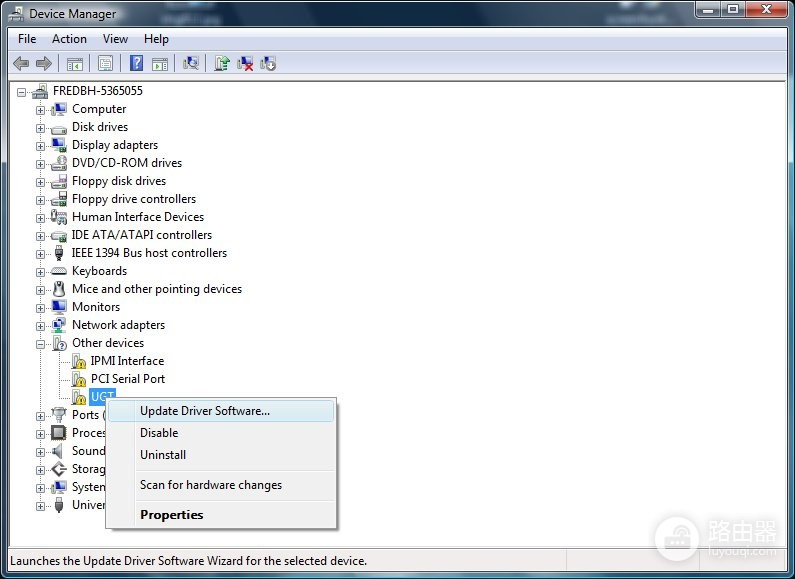Click Scan for hardware changes toolbar icon

click(191, 63)
